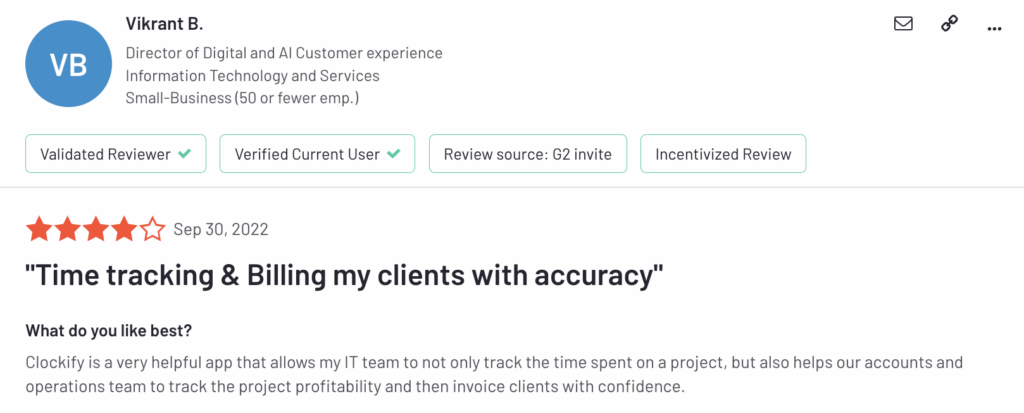Click the What do you like best? heading
The width and height of the screenshot is (1024, 413).
pyautogui.click(x=108, y=331)
